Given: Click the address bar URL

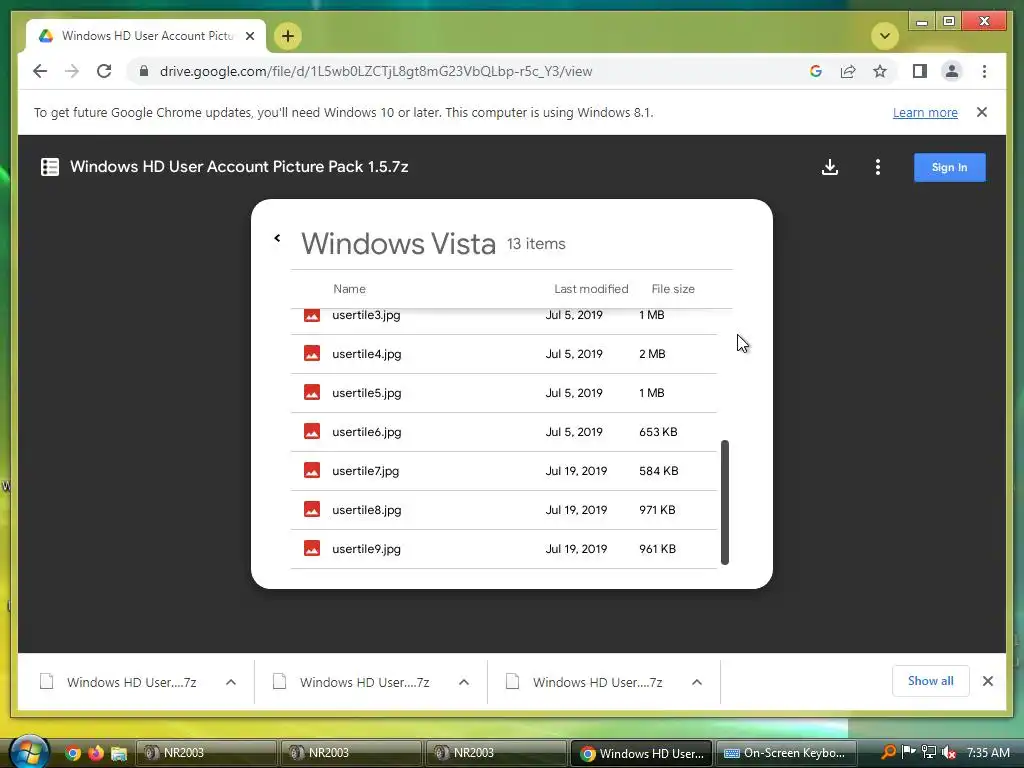Looking at the screenshot, I should point(376,71).
